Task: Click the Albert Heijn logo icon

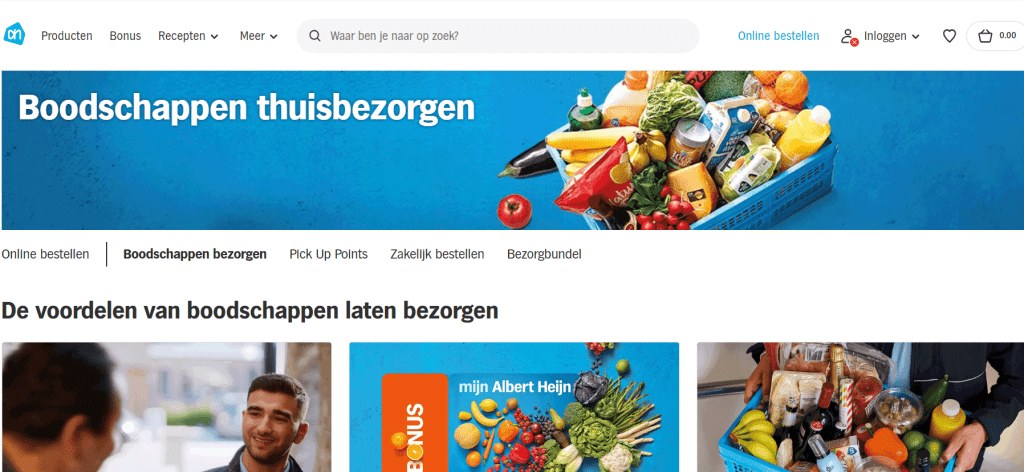Action: (x=14, y=35)
